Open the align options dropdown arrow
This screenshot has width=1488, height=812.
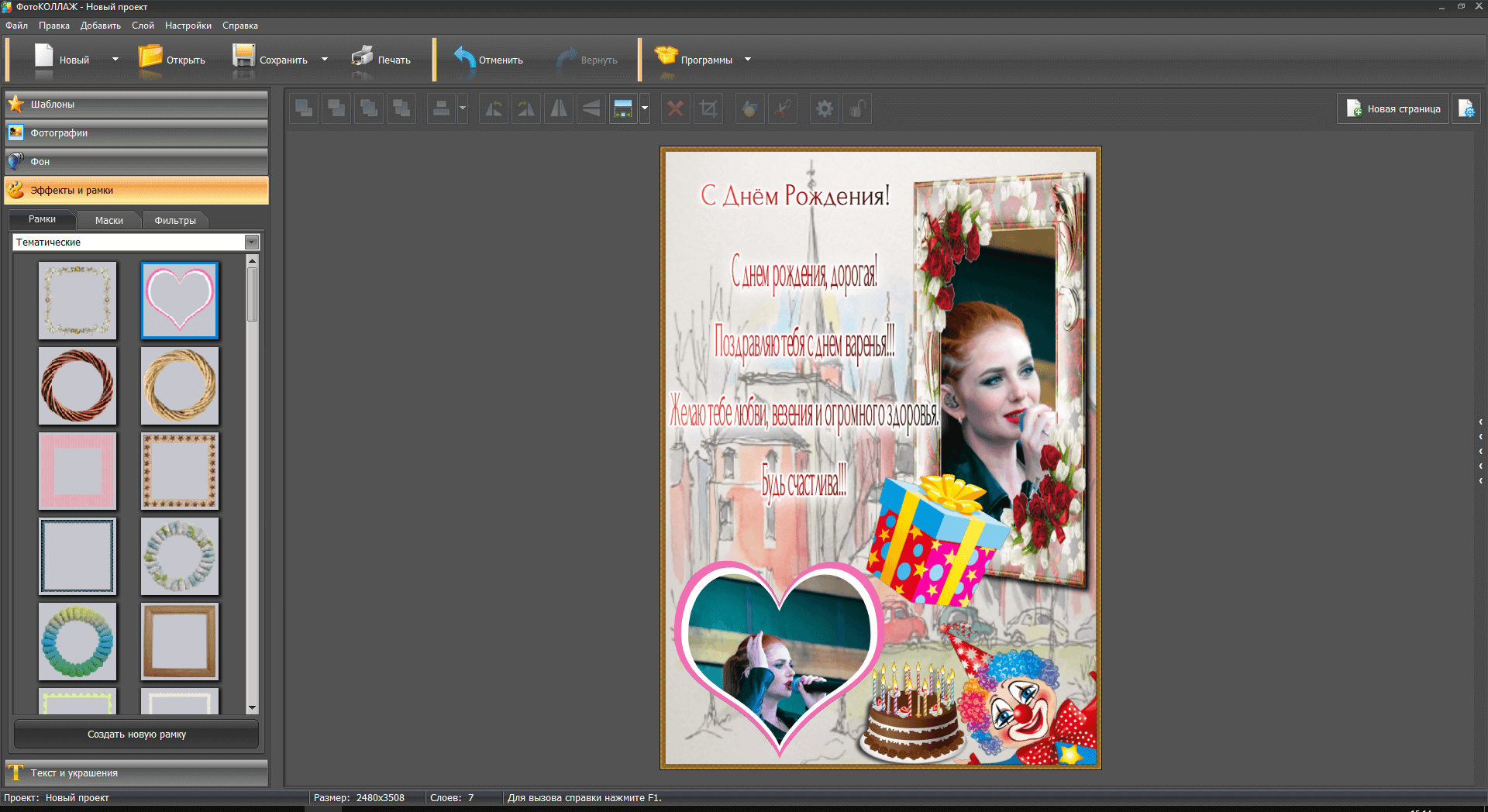click(x=463, y=108)
